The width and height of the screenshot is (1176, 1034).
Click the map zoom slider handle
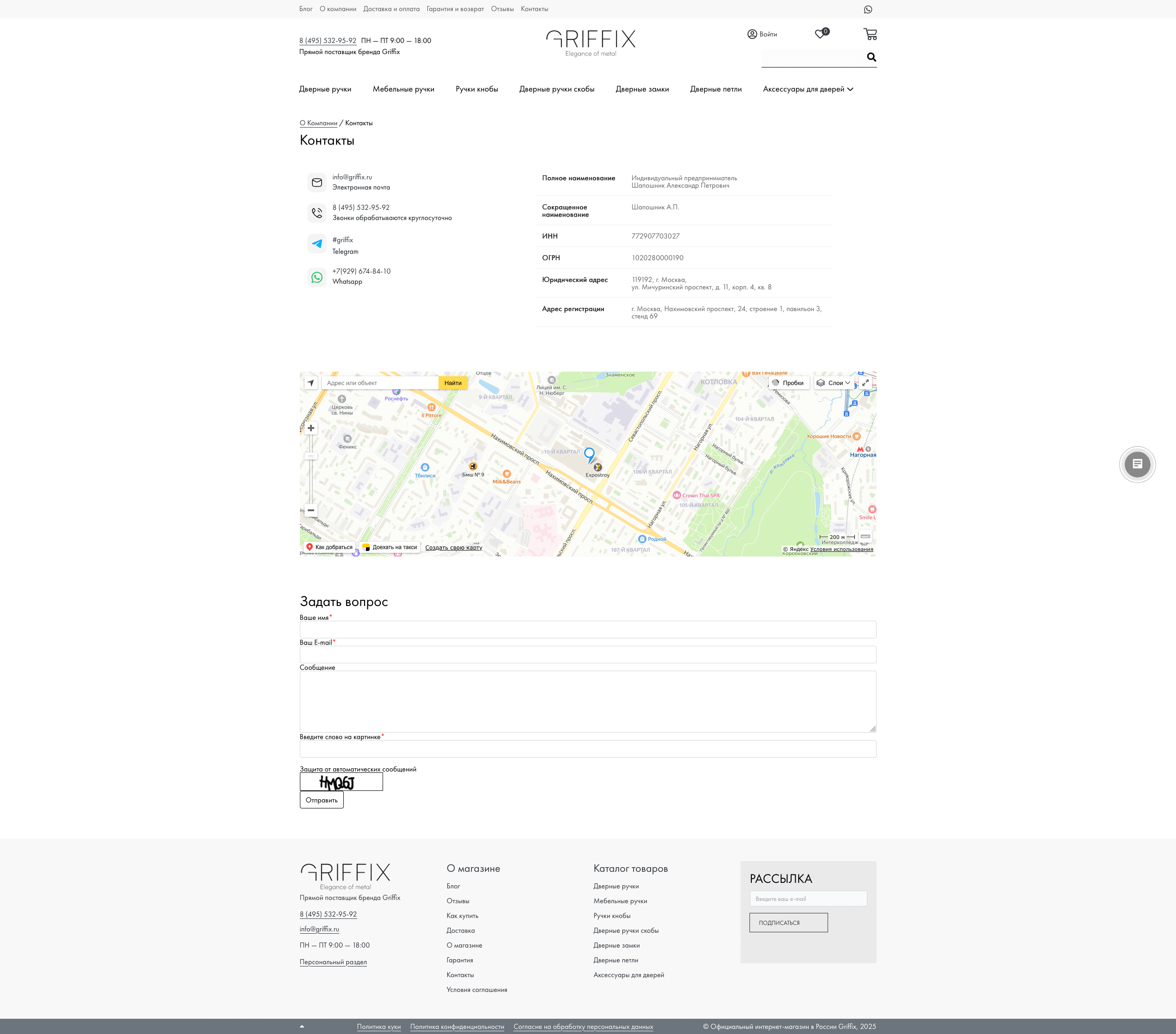tap(311, 456)
